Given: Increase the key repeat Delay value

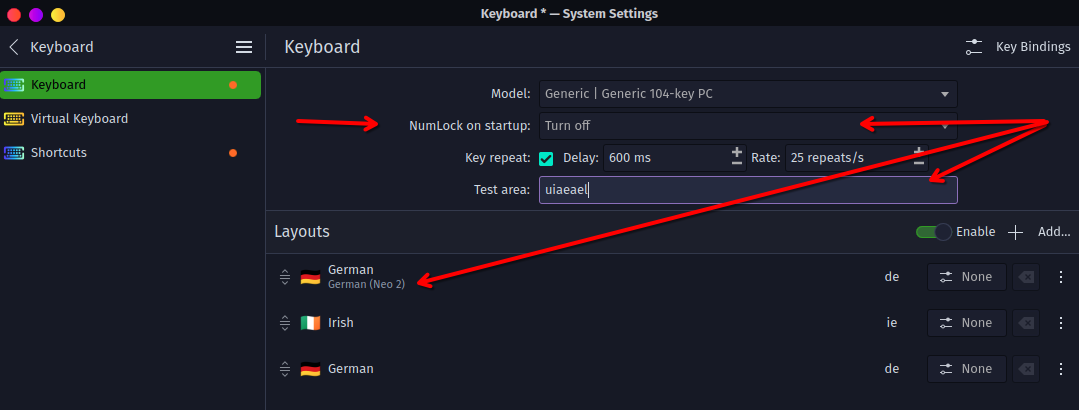Looking at the screenshot, I should (x=736, y=153).
